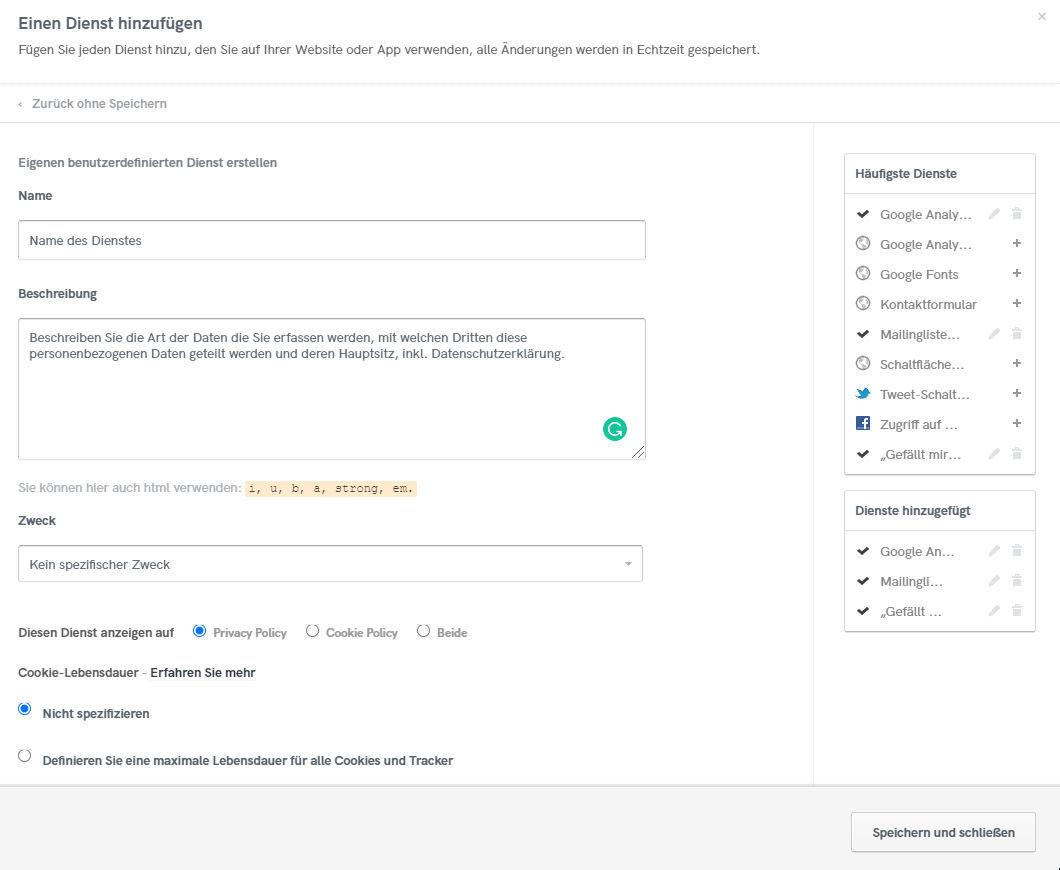Image resolution: width=1060 pixels, height=870 pixels.
Task: Click the Name des Dienstes input field
Action: 331,240
